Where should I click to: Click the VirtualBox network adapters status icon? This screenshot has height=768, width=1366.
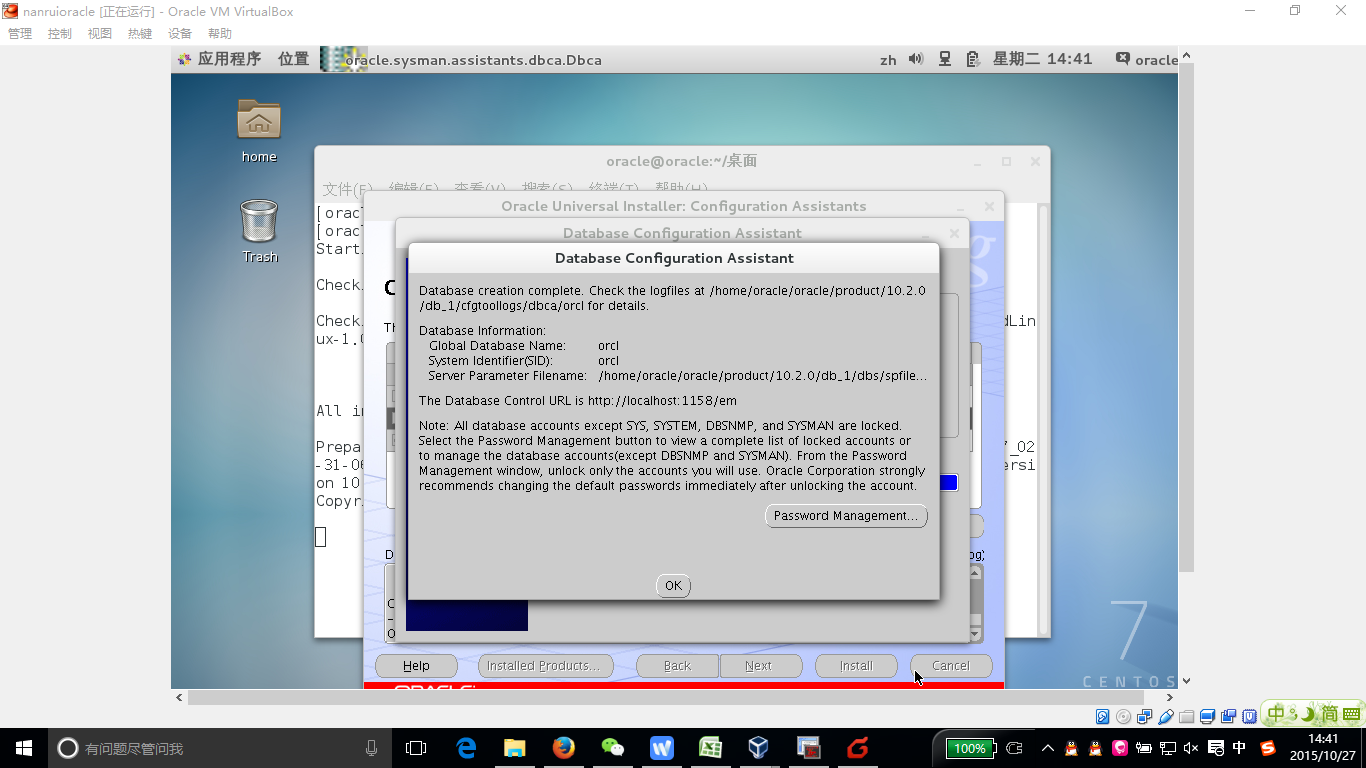click(x=1145, y=716)
